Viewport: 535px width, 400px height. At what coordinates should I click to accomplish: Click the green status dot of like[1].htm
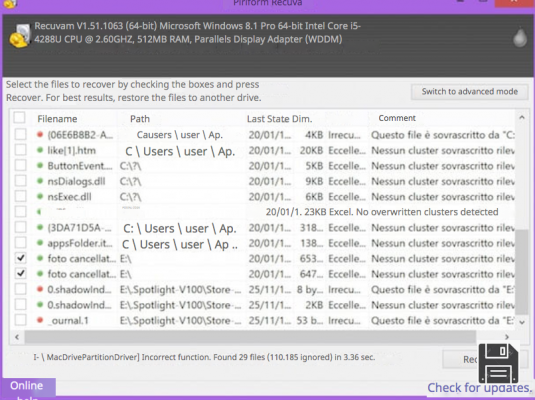pos(40,150)
